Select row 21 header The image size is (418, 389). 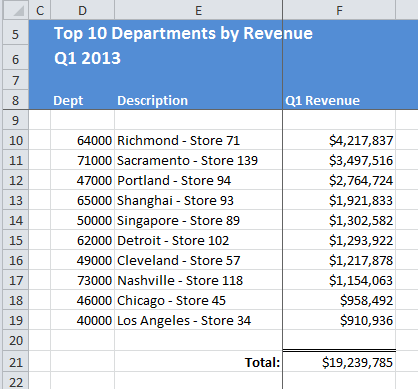16,362
